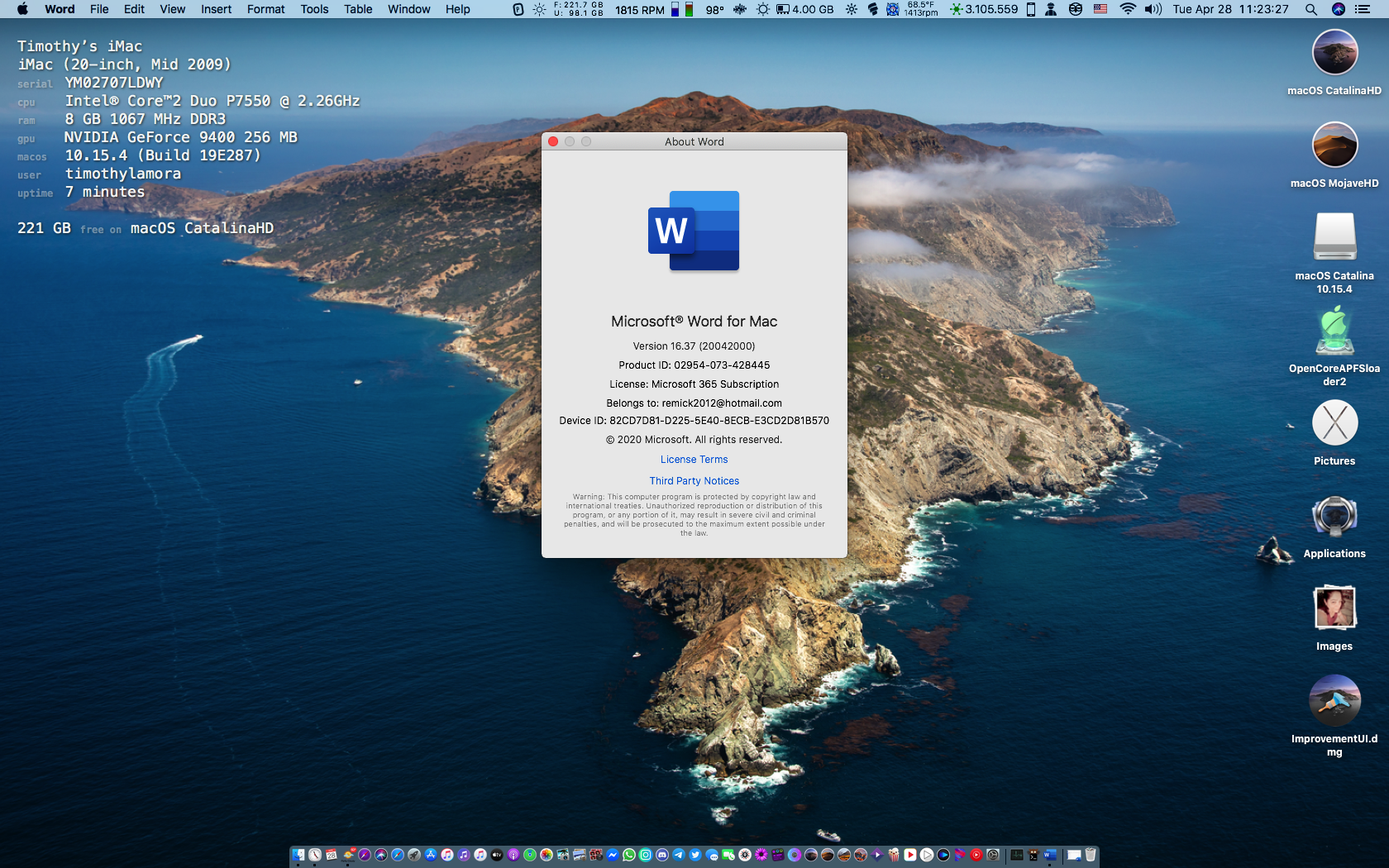Click the menu bar date and time

[1230, 9]
